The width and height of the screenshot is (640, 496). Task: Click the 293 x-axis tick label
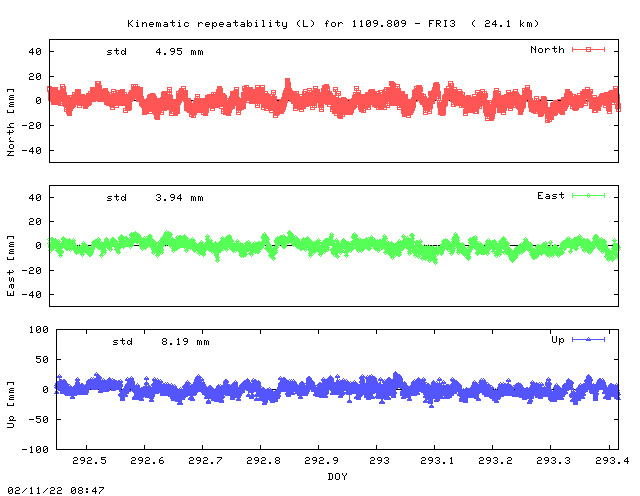[379, 460]
